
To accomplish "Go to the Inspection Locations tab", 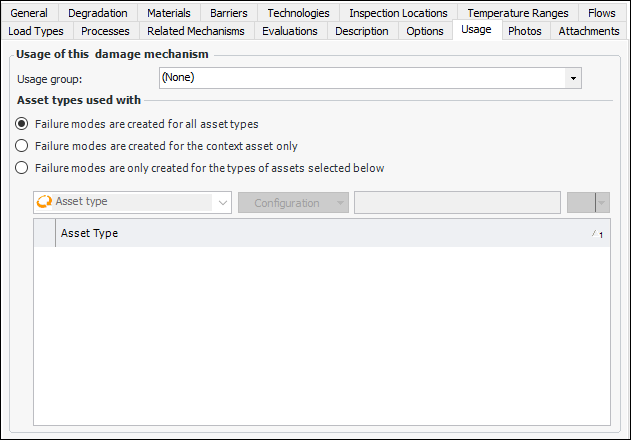I will coord(397,13).
